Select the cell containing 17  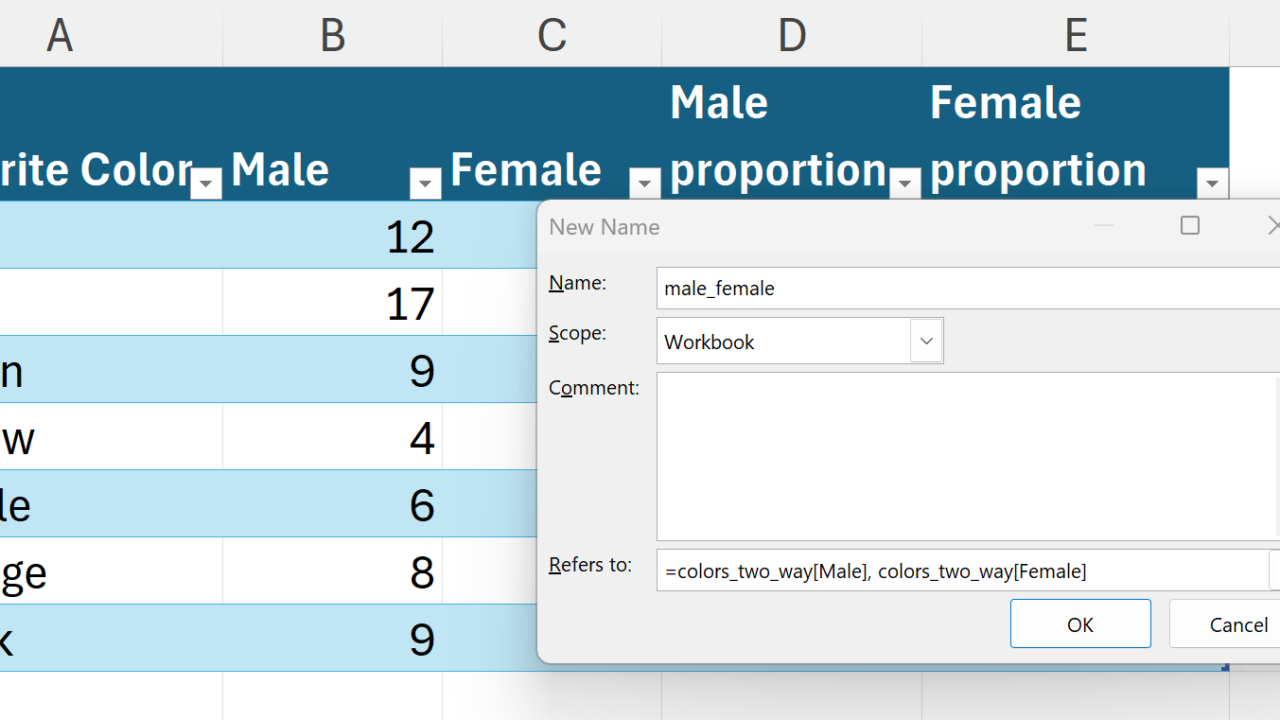[x=332, y=302]
